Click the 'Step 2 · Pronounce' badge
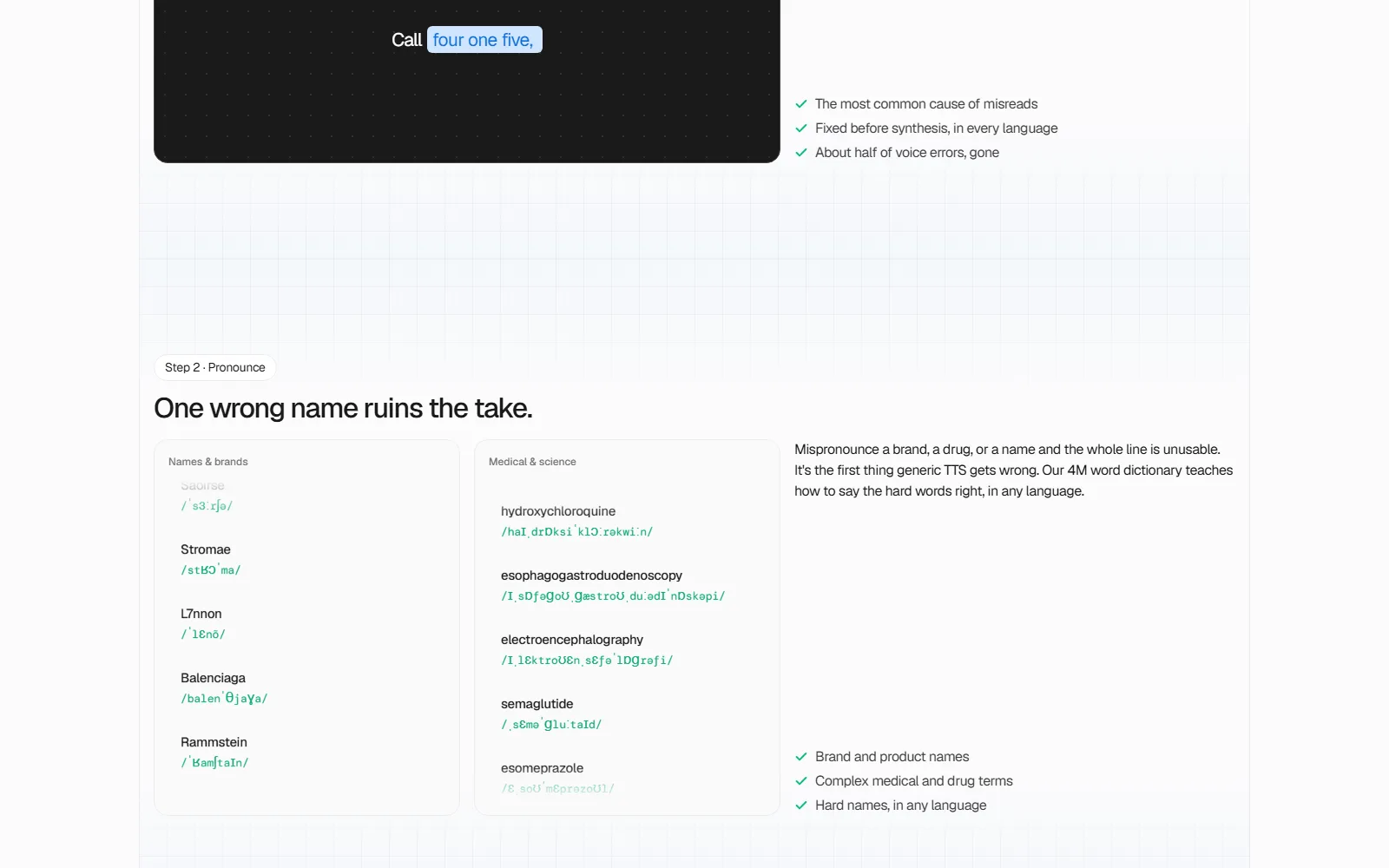Image resolution: width=1389 pixels, height=868 pixels. tap(215, 368)
